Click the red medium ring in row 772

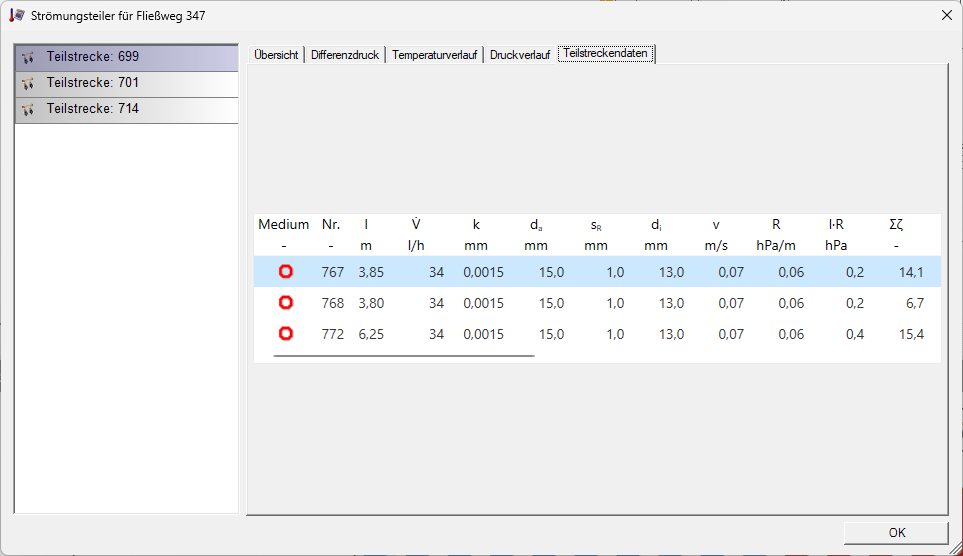coord(286,334)
